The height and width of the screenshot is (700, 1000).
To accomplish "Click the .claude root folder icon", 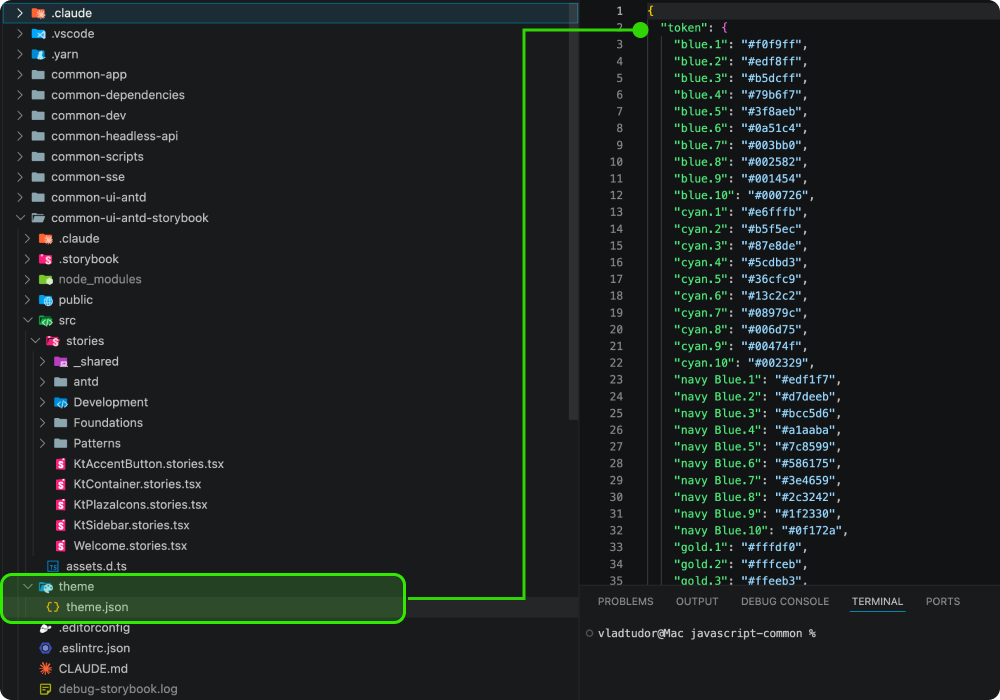I will (x=38, y=13).
